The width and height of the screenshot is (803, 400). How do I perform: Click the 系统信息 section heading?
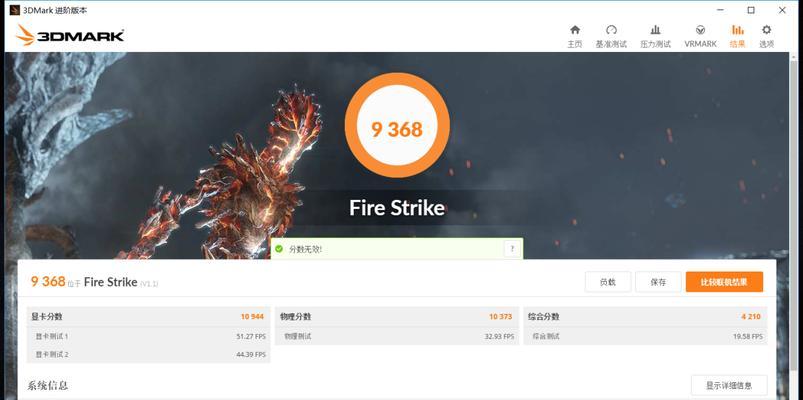click(48, 385)
